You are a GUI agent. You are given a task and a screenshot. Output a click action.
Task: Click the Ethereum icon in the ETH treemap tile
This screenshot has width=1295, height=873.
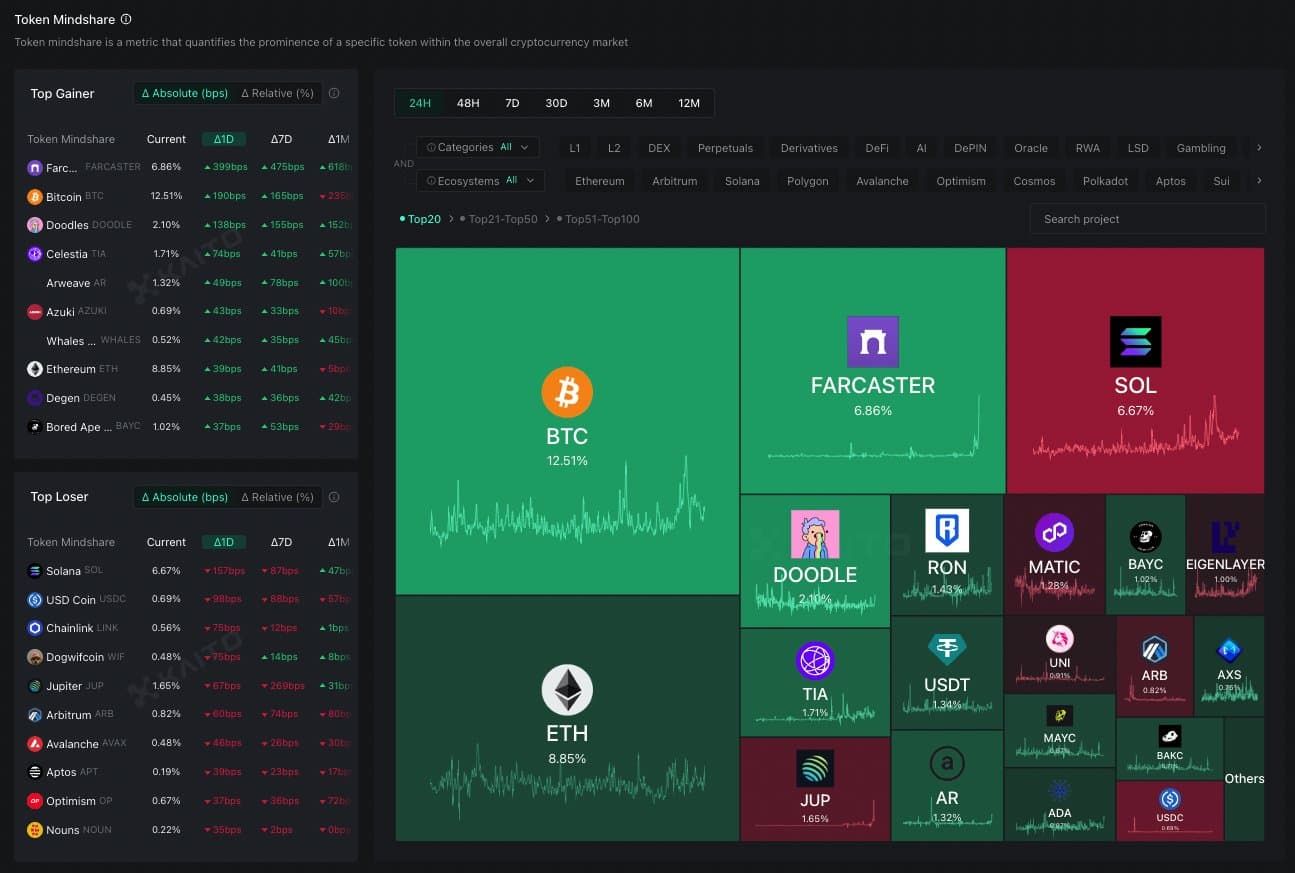[x=567, y=689]
